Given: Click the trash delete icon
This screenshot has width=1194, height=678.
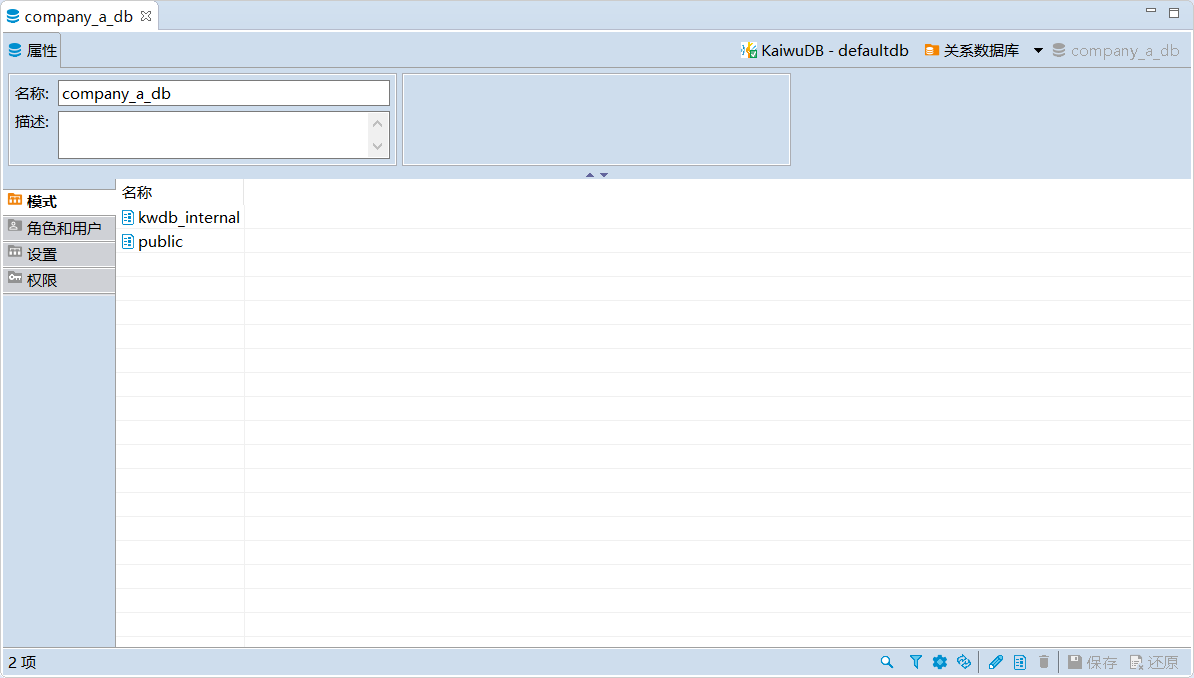Looking at the screenshot, I should pyautogui.click(x=1044, y=662).
